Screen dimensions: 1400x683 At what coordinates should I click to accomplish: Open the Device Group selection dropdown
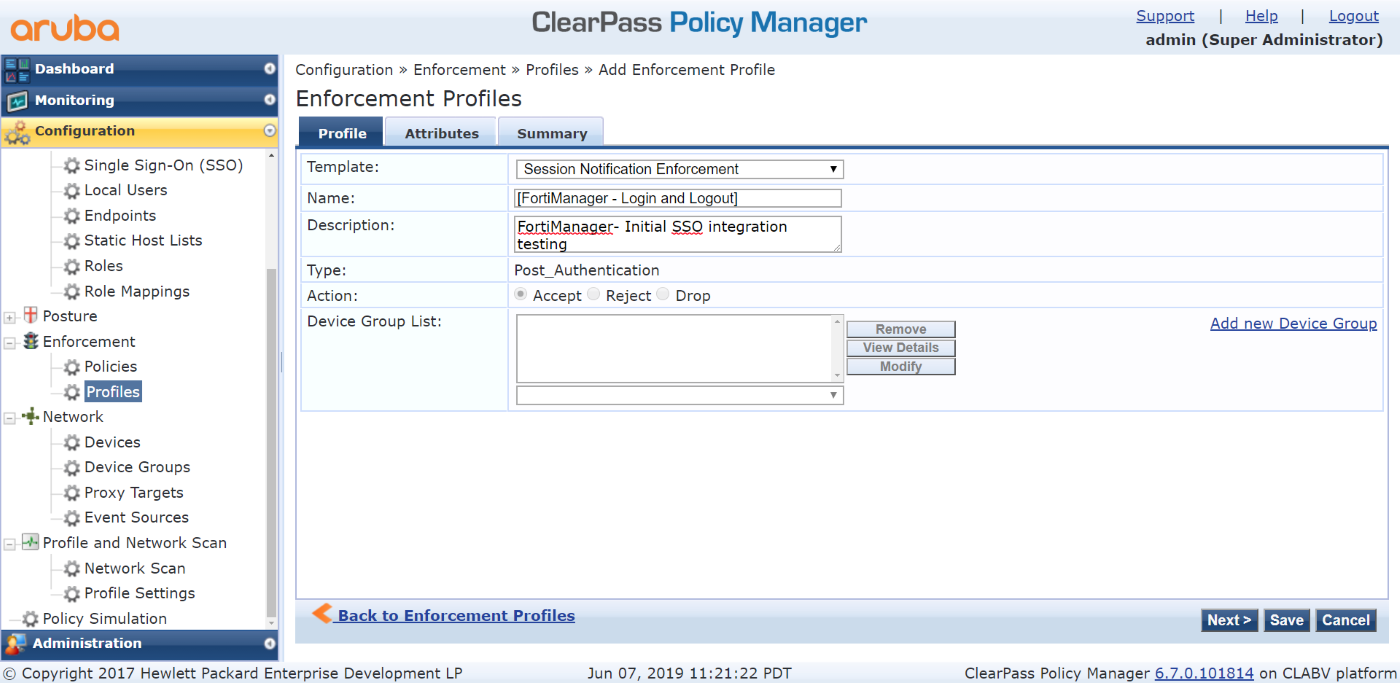click(x=680, y=396)
